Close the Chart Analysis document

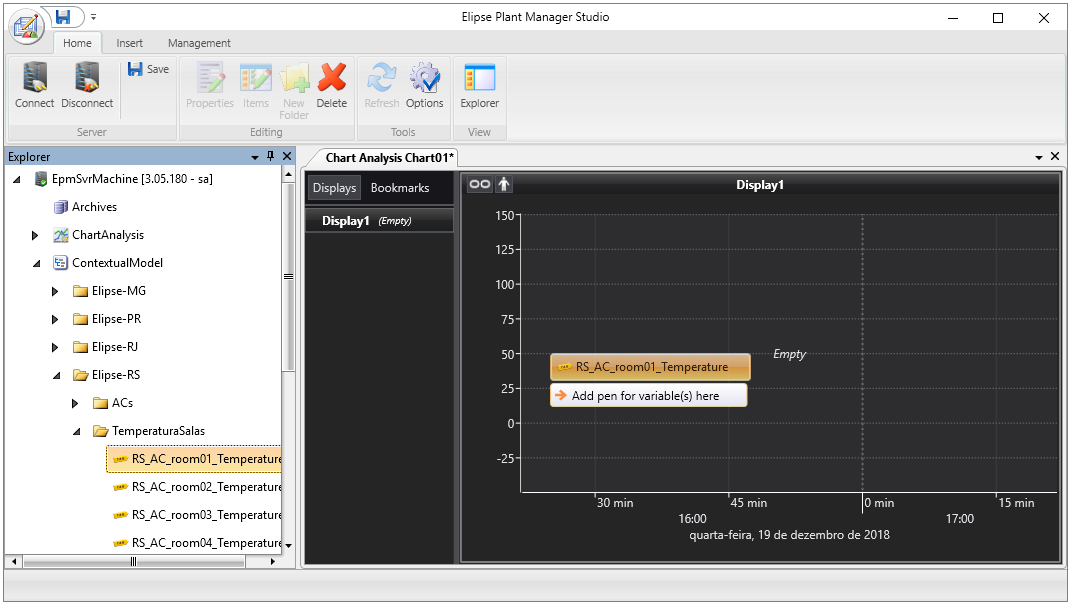(1055, 156)
